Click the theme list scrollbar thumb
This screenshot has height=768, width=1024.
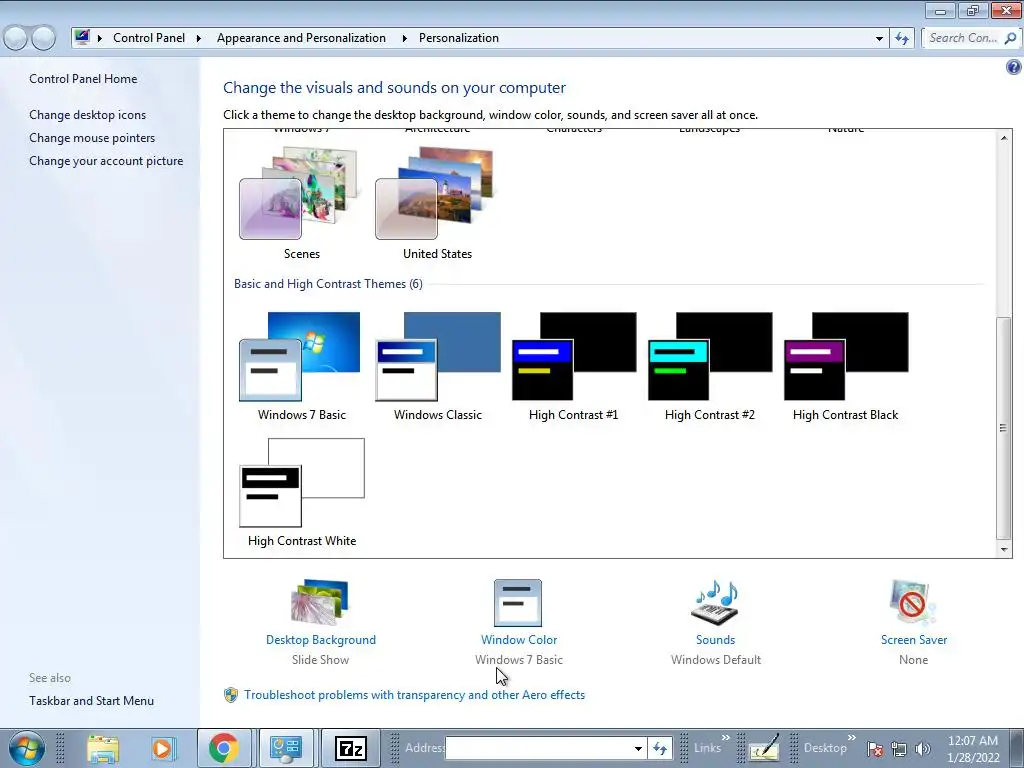click(1004, 428)
